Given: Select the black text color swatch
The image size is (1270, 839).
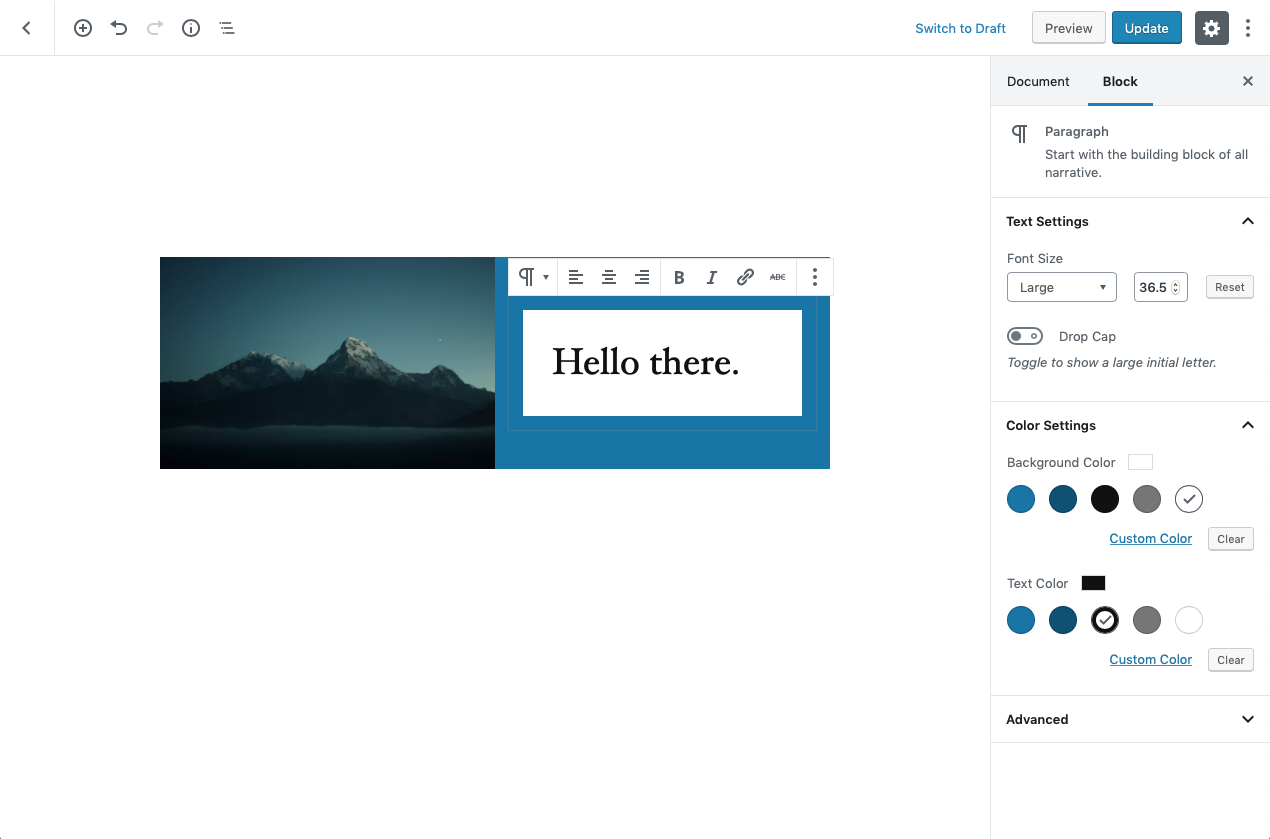Looking at the screenshot, I should coord(1105,620).
